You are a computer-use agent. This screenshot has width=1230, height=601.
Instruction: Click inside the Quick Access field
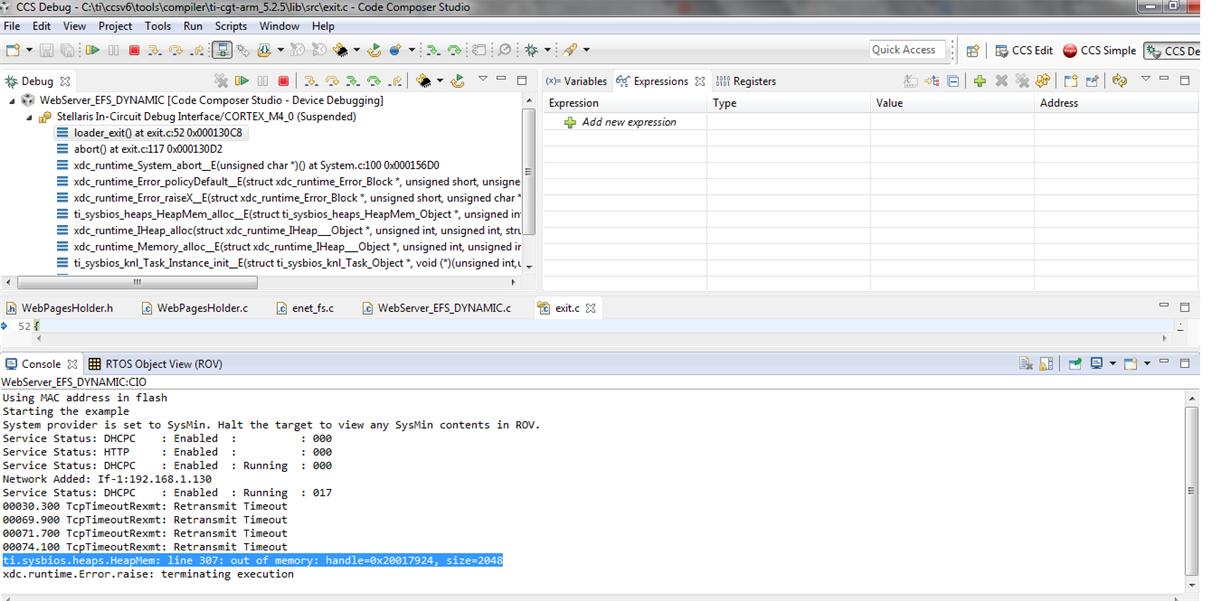(908, 49)
